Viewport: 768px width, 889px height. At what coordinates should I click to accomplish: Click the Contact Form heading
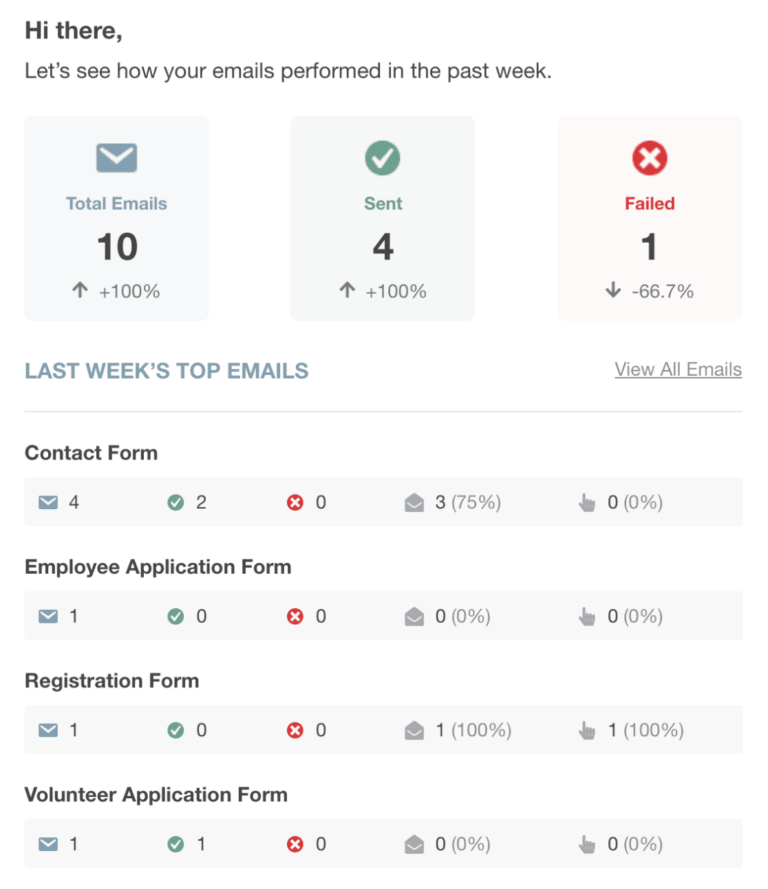(x=91, y=453)
